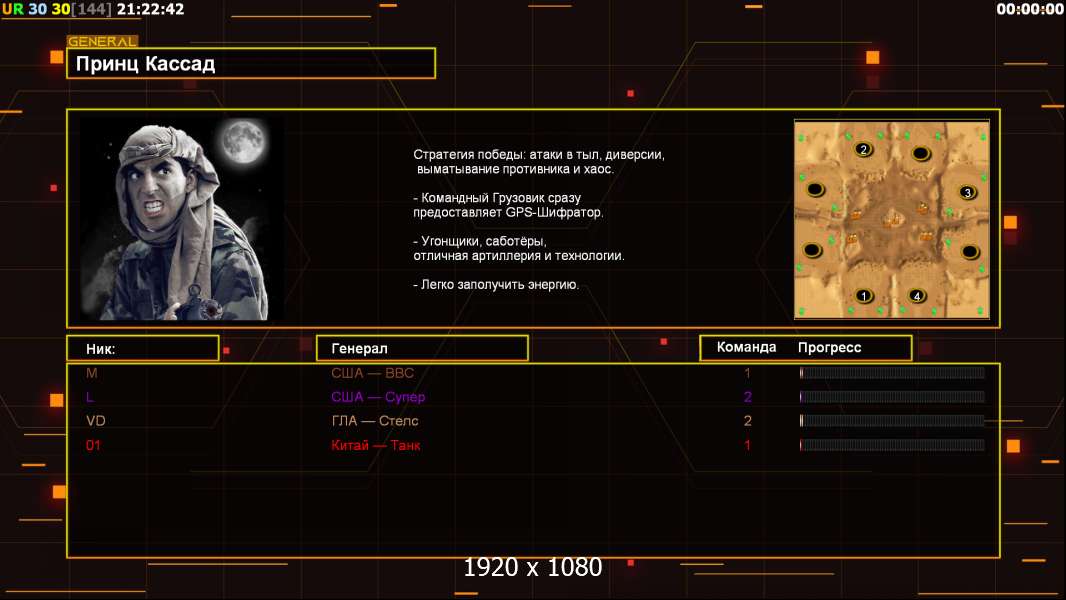Click the unnumbered start spot beside position 2
1066x600 pixels.
(921, 154)
